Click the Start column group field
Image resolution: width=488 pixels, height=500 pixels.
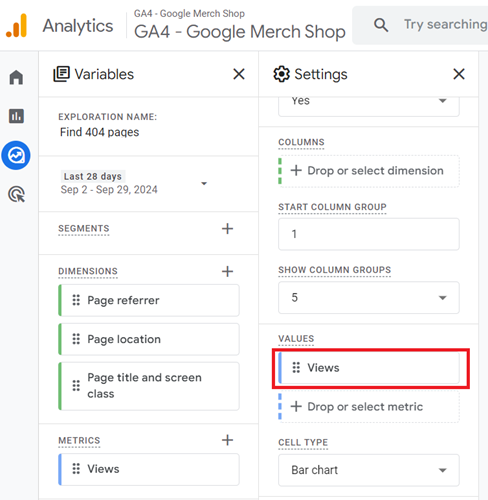(x=369, y=234)
